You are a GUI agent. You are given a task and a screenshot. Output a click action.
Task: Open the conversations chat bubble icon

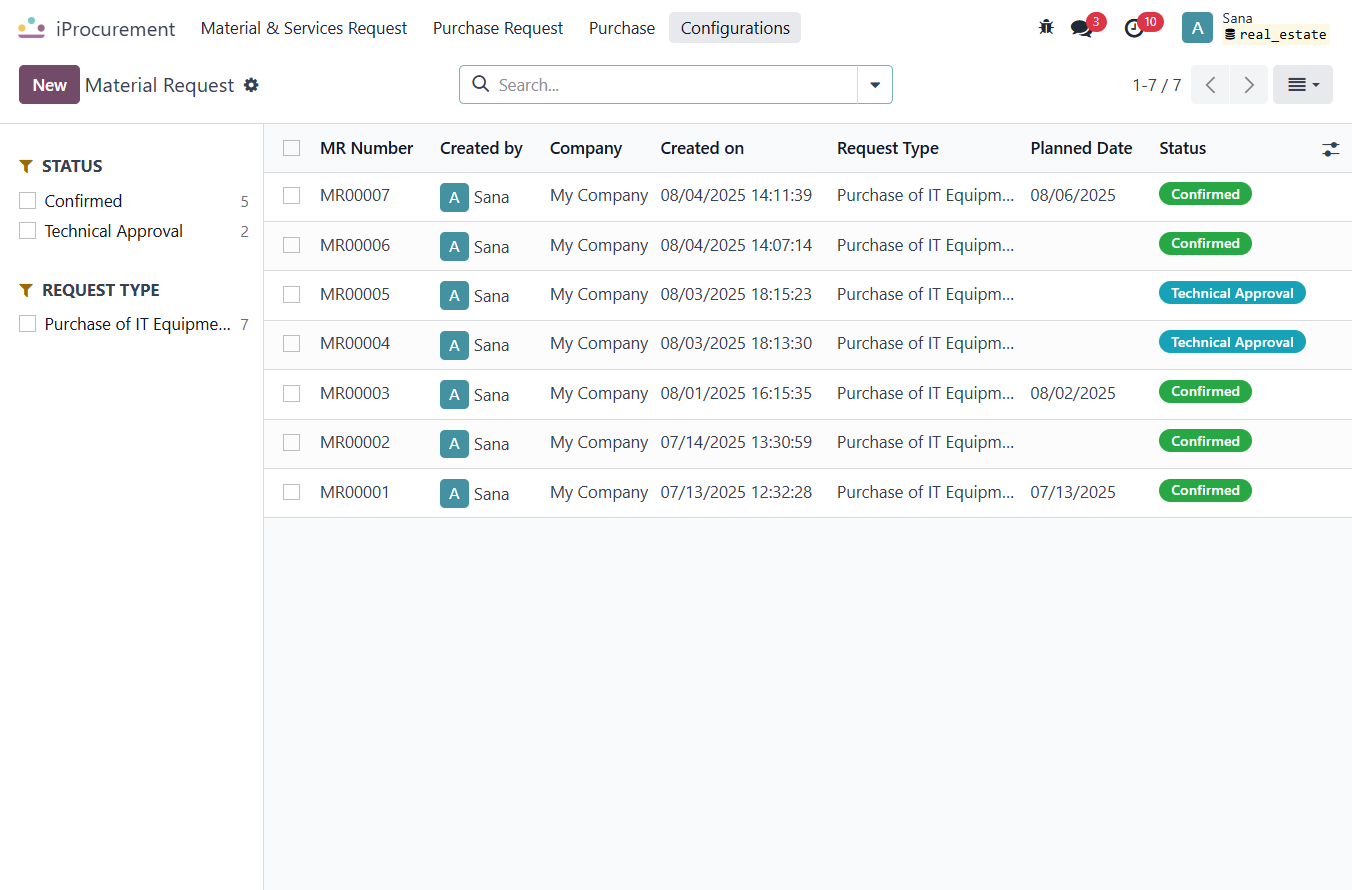(1082, 28)
